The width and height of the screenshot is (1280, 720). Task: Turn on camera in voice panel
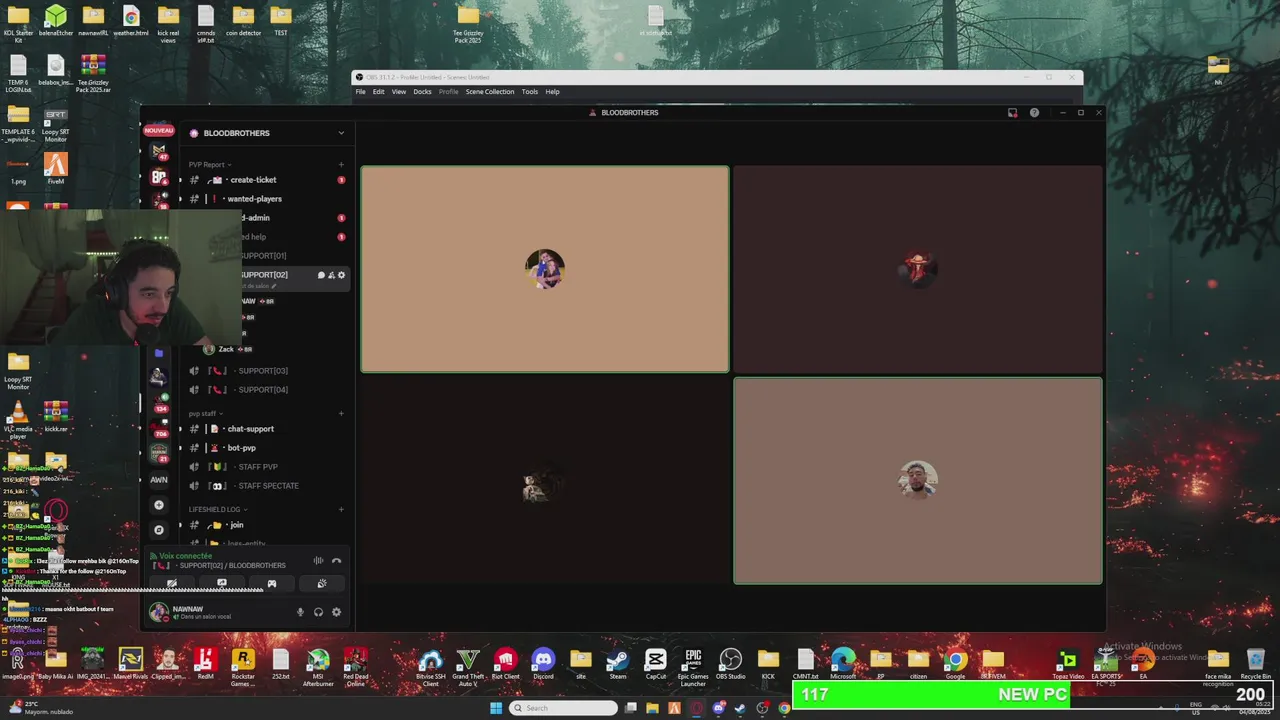pos(172,583)
